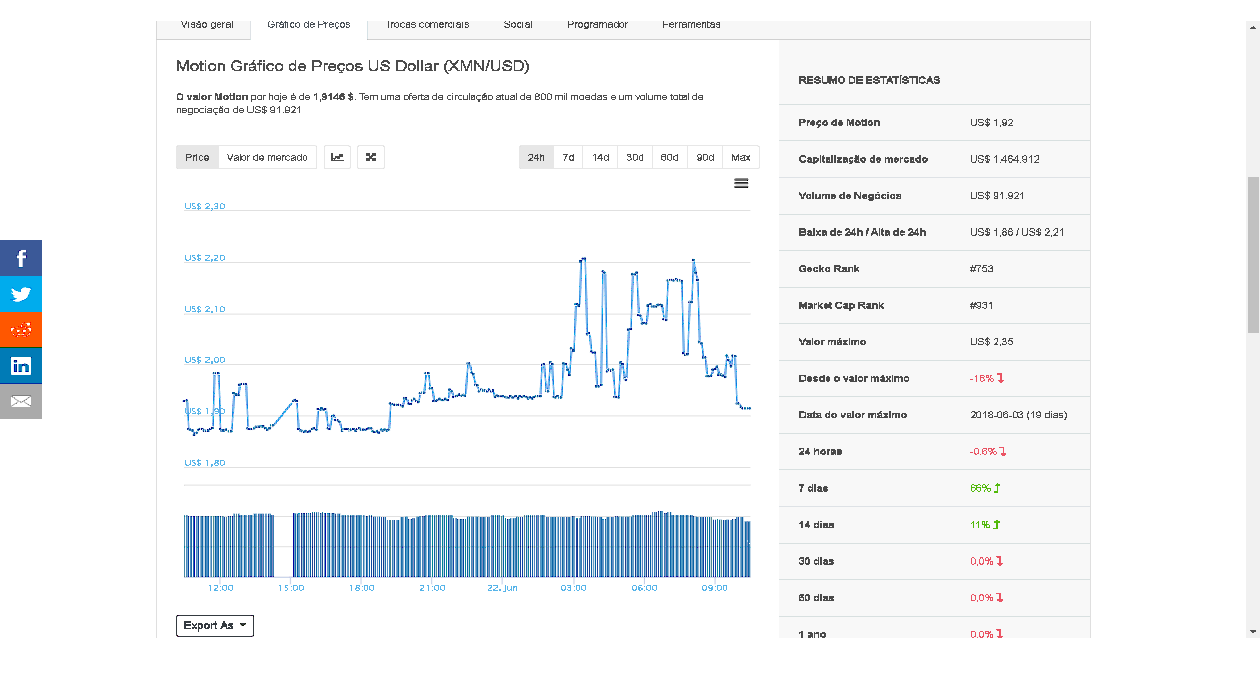Share page via email envelope icon
The width and height of the screenshot is (1260, 687).
[21, 402]
